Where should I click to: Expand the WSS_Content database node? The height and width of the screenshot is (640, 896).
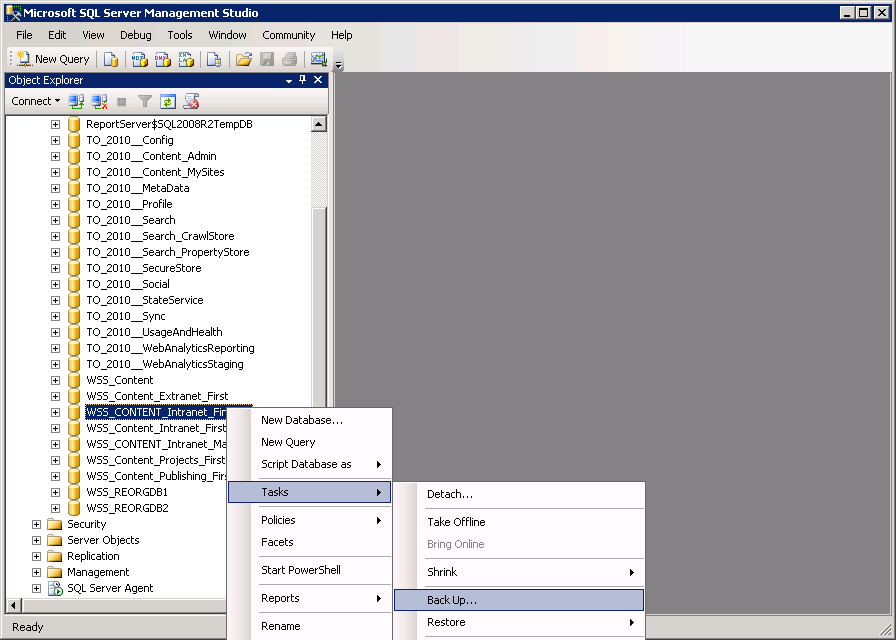56,380
